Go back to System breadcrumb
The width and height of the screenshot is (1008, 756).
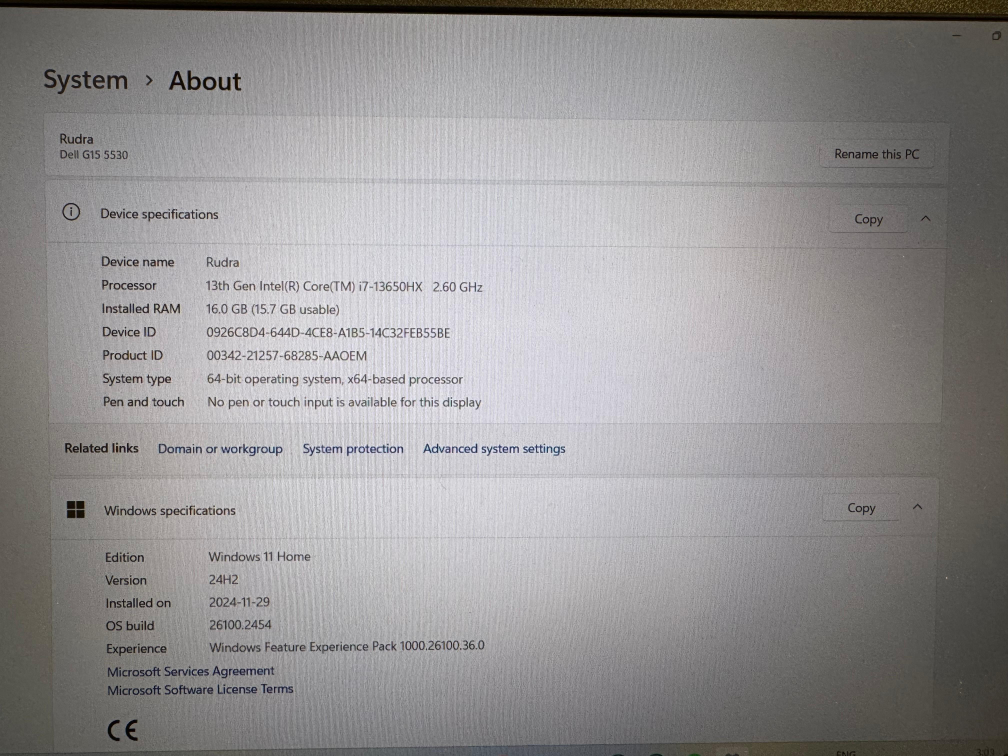86,80
